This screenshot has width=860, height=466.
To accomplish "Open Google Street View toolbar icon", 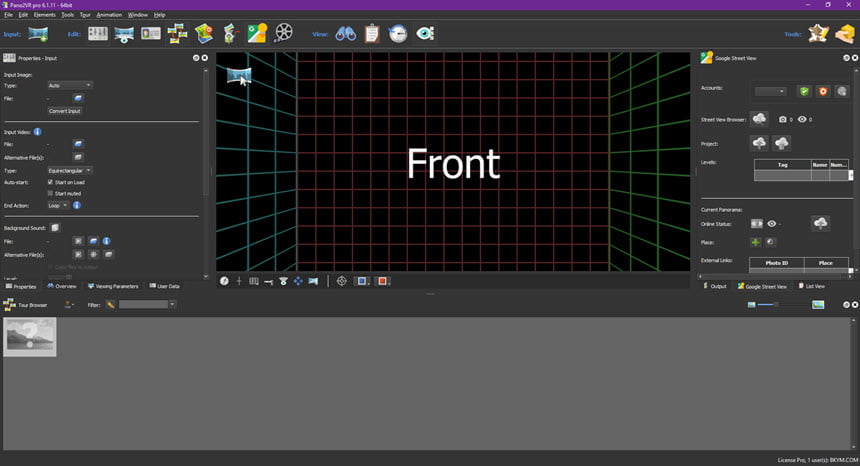I will (x=257, y=33).
